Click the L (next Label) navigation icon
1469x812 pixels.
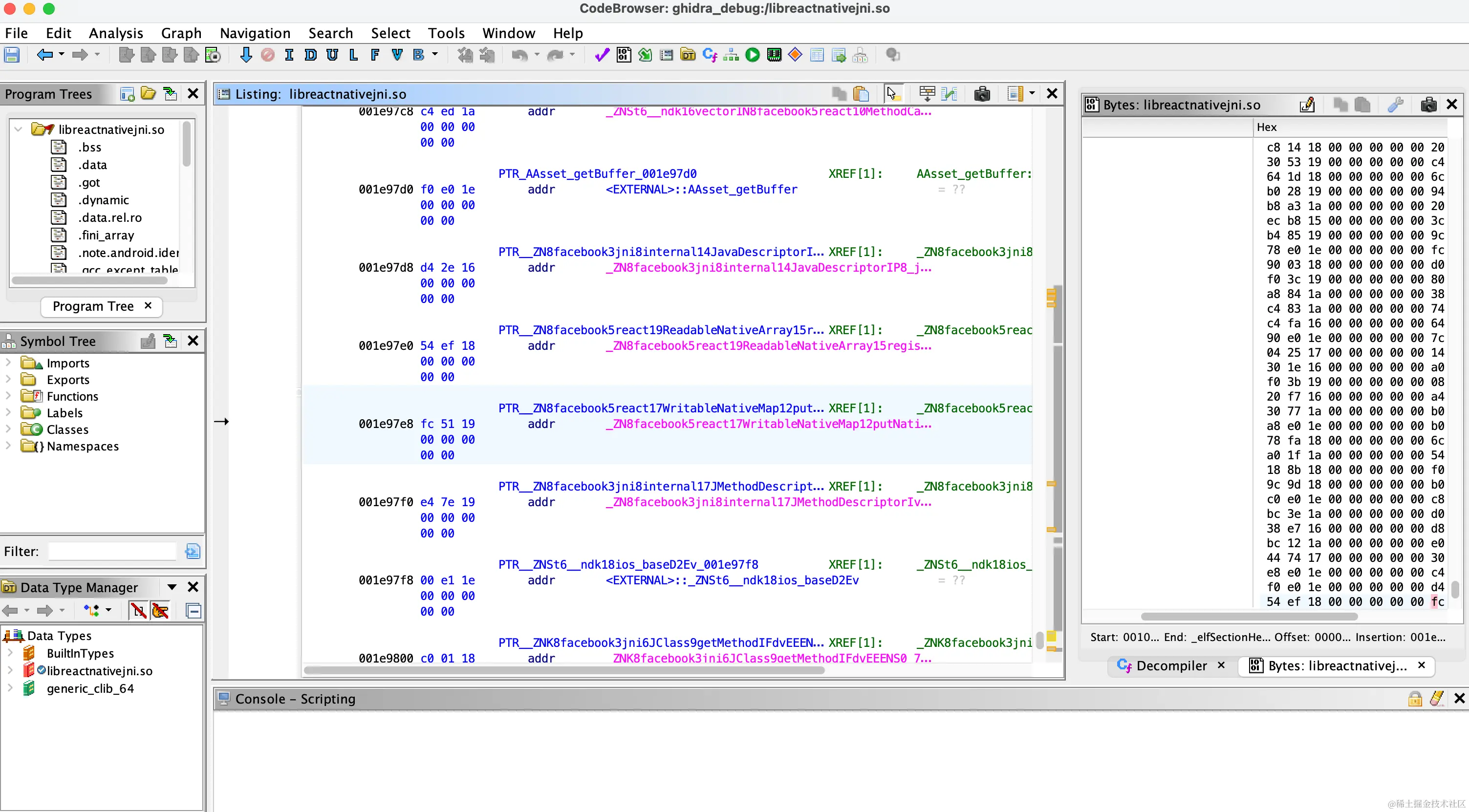click(x=353, y=55)
